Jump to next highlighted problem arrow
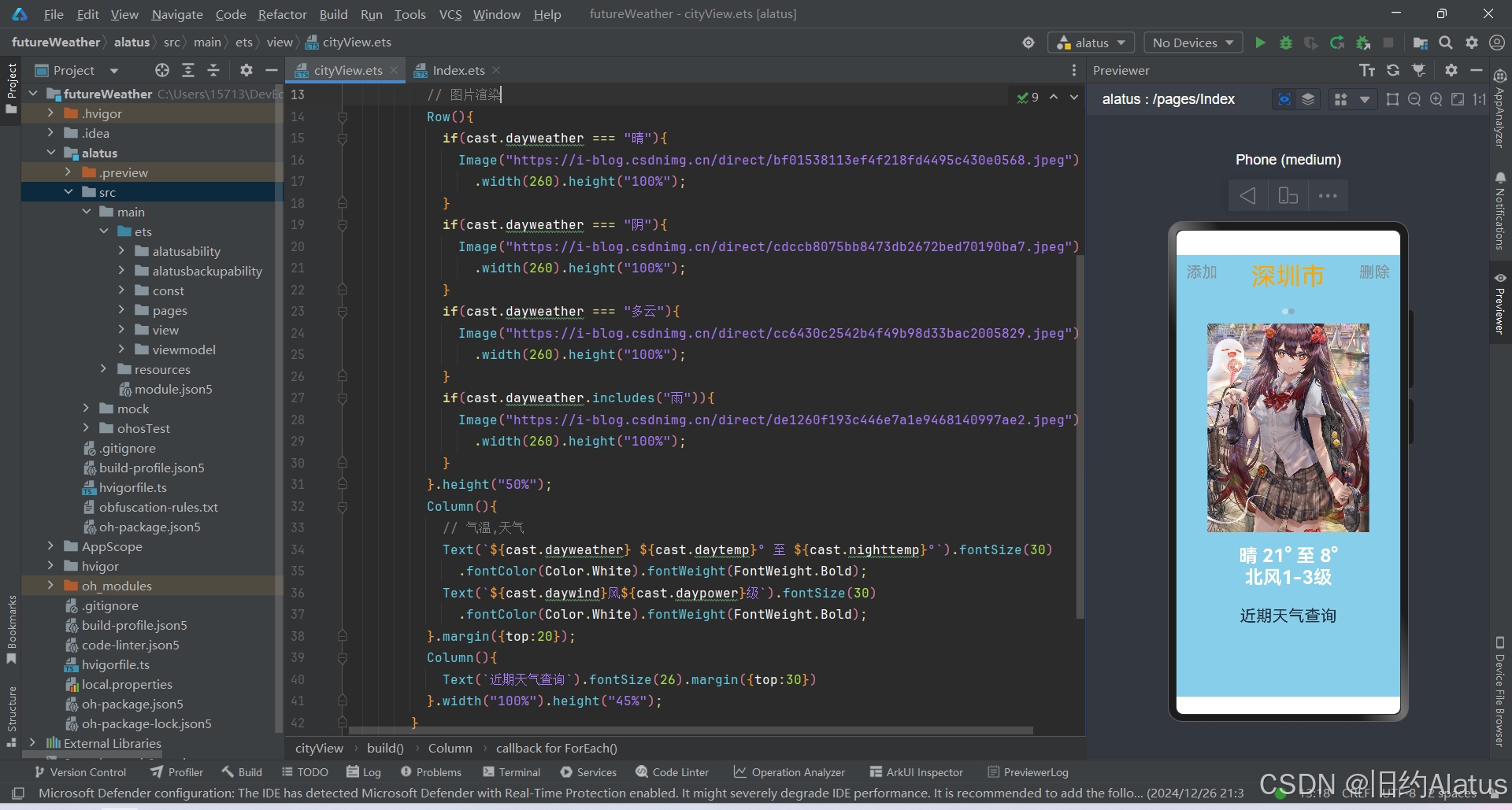The height and width of the screenshot is (810, 1512). [1073, 97]
